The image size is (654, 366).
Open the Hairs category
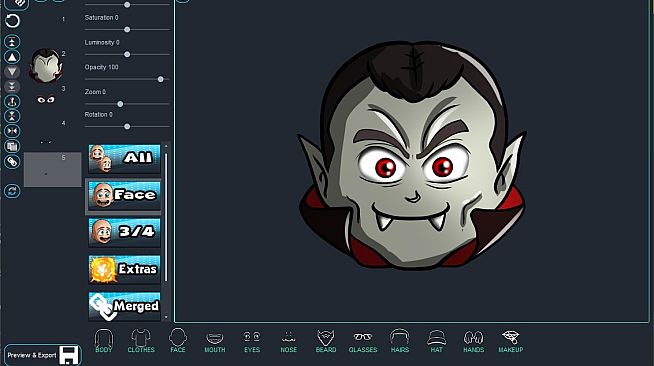coord(400,341)
